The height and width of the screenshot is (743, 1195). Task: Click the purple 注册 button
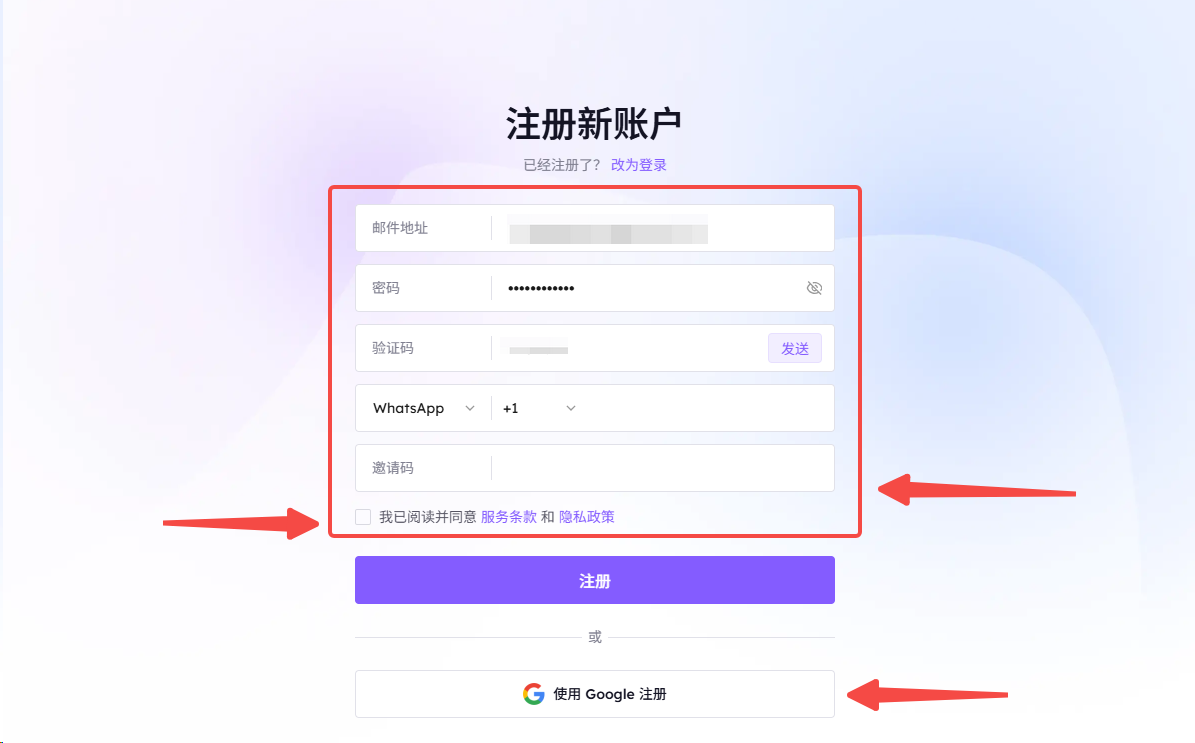pos(594,580)
